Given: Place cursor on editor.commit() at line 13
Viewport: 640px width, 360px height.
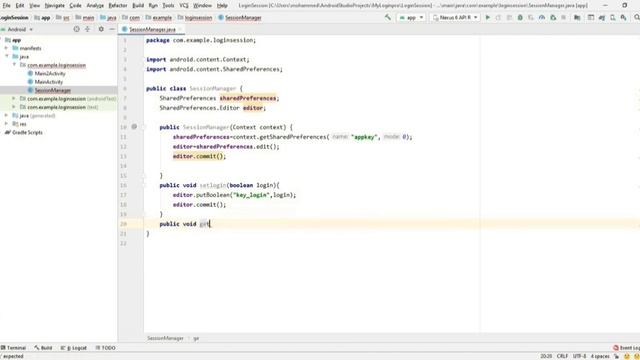Looking at the screenshot, I should [x=199, y=156].
